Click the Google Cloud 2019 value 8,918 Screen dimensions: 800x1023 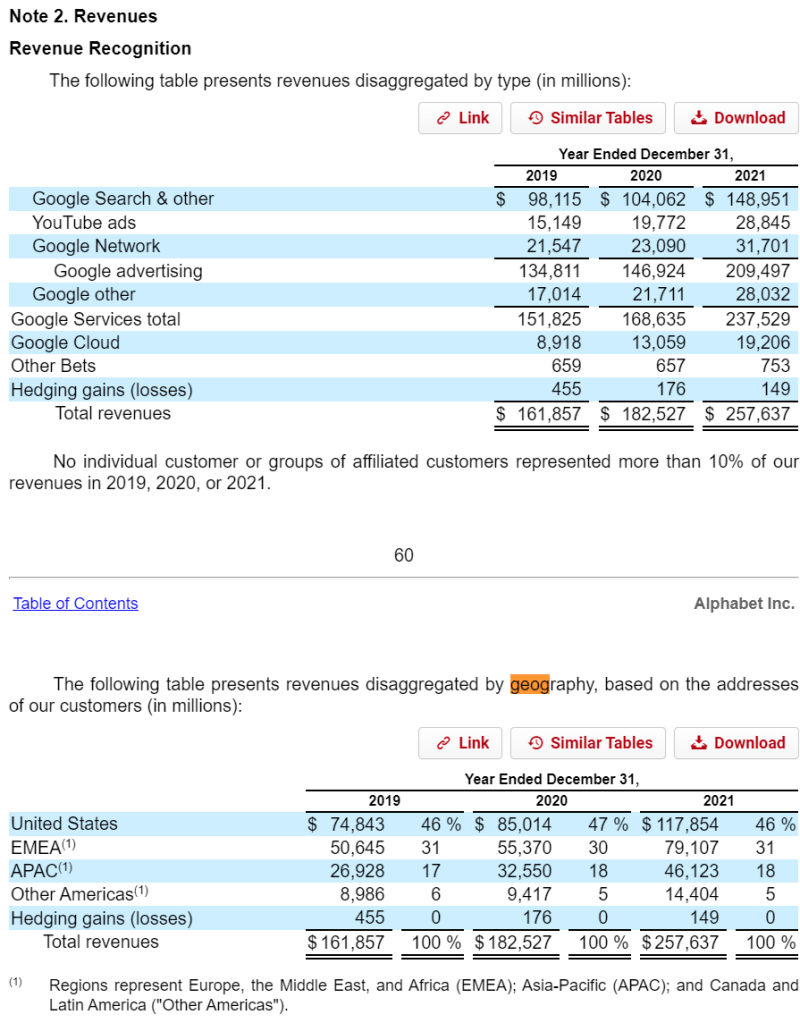click(559, 343)
